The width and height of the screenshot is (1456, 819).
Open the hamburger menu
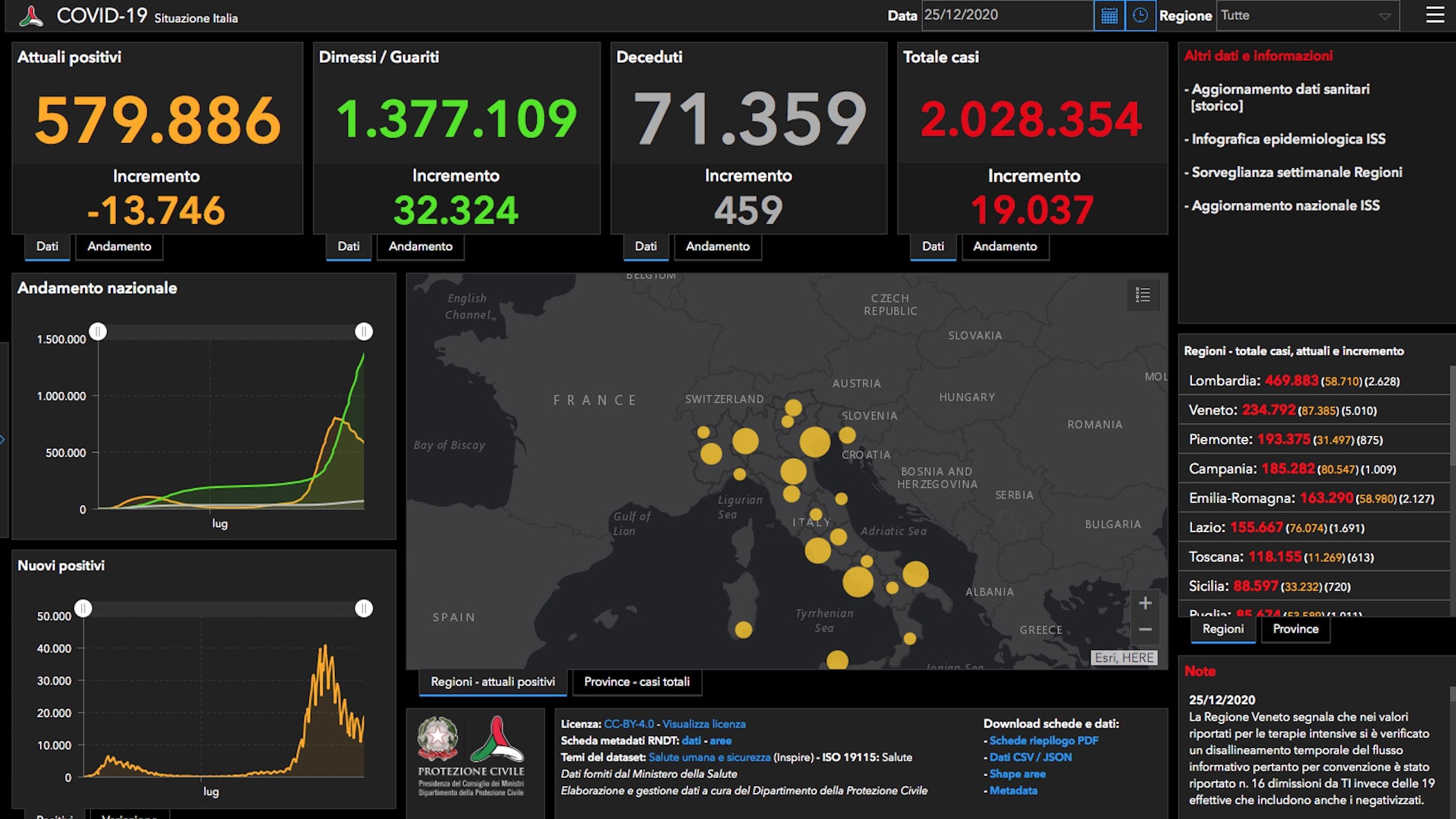(1435, 15)
